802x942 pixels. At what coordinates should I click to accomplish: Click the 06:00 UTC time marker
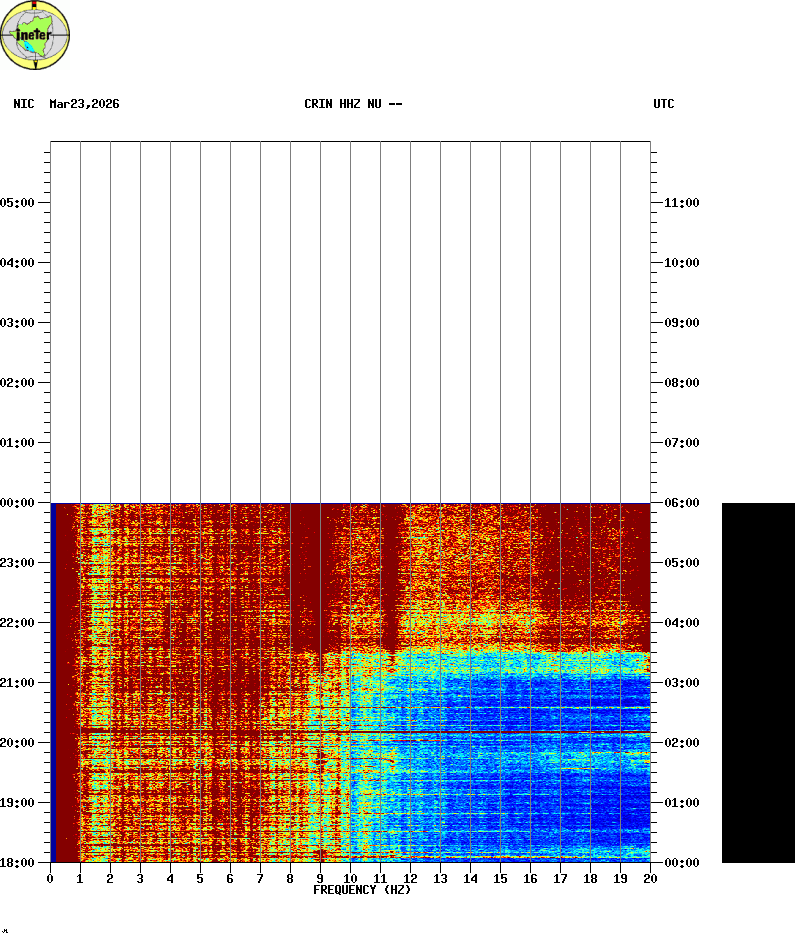coord(681,503)
